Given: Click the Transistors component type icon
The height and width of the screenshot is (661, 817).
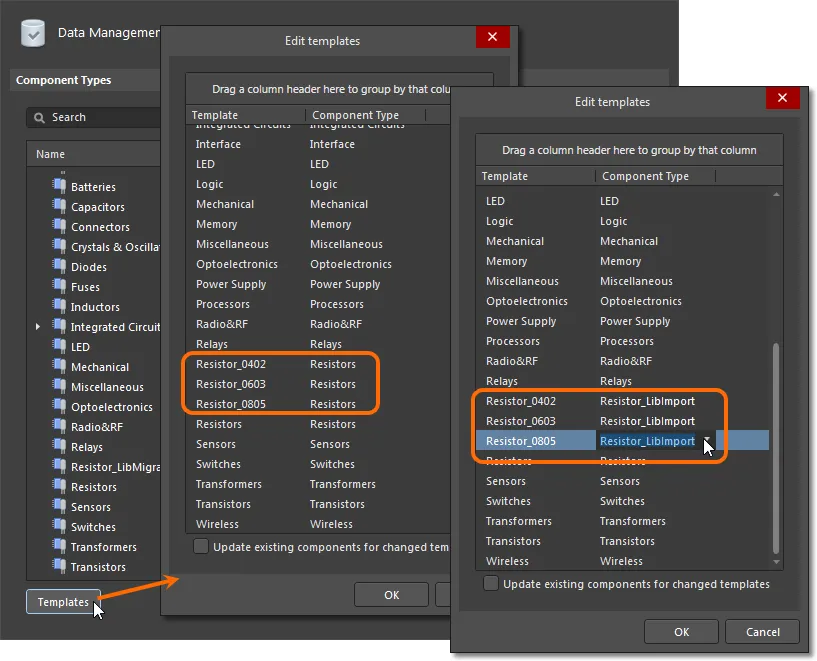Looking at the screenshot, I should coord(58,566).
